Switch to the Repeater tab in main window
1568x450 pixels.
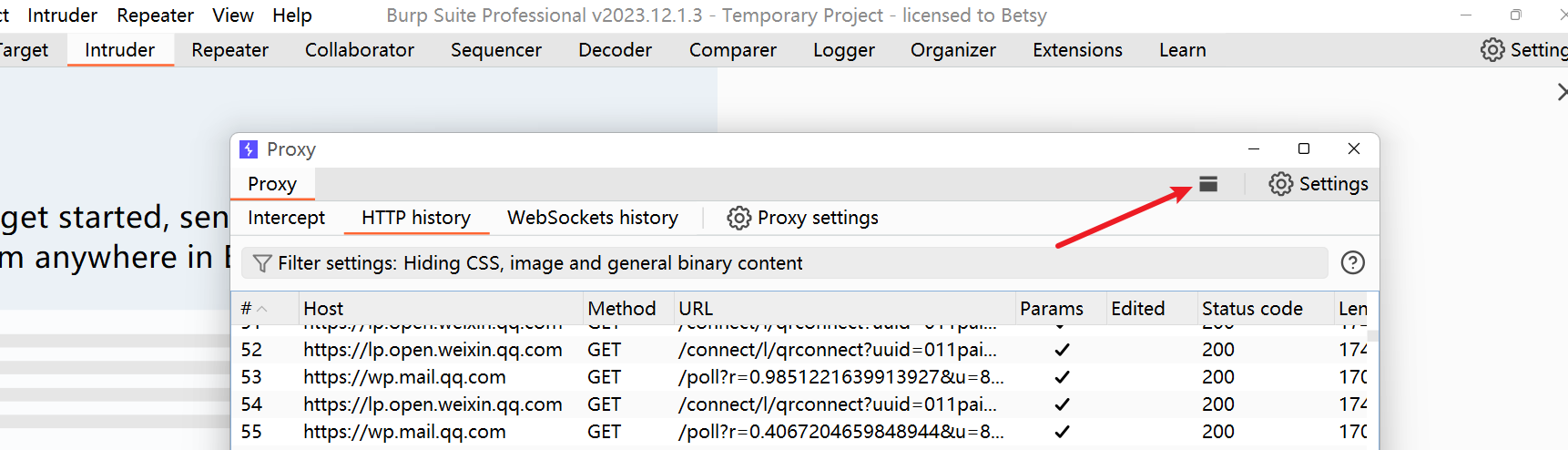click(x=229, y=50)
